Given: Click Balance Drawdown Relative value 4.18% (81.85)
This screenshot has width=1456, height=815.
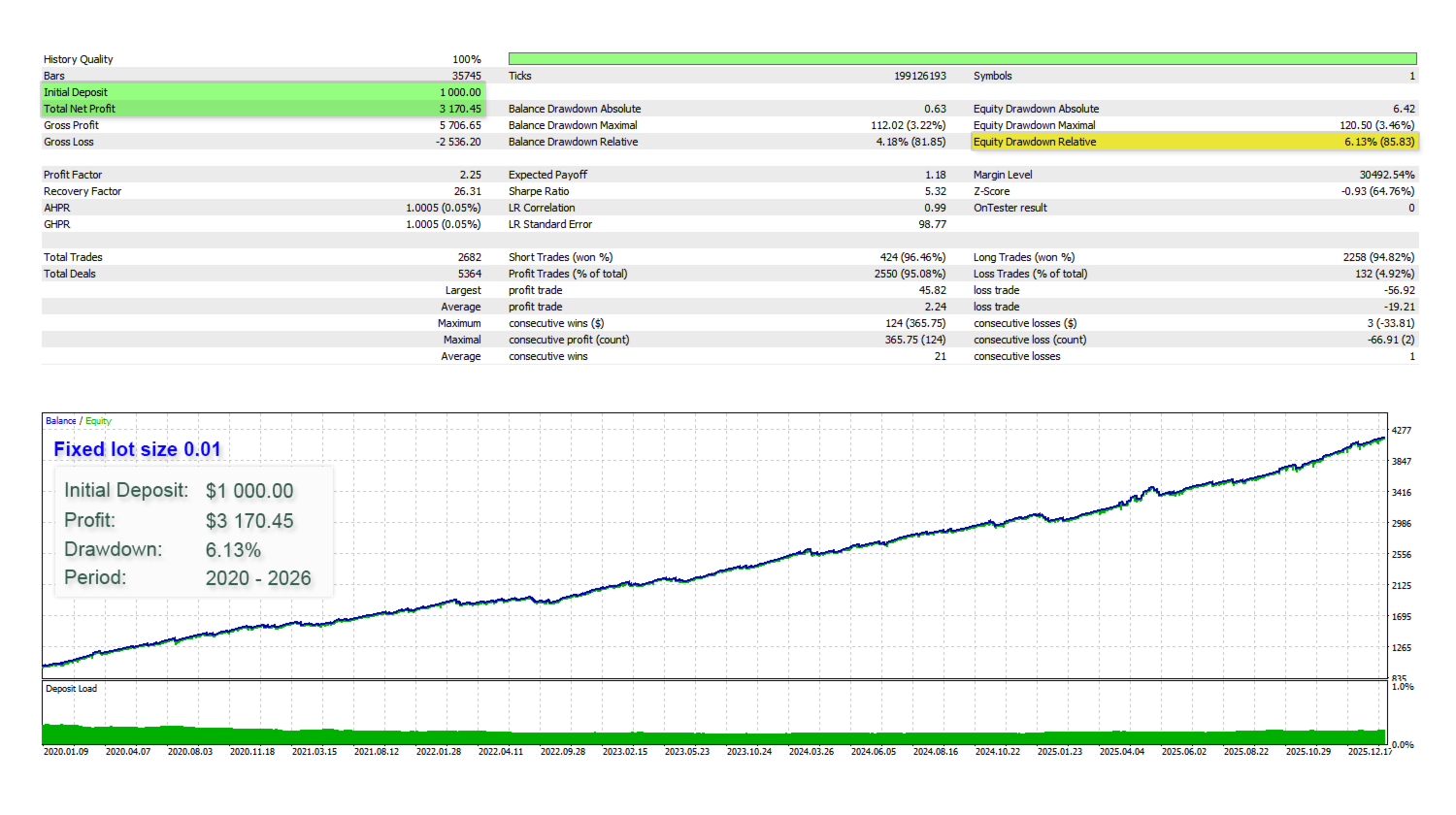Looking at the screenshot, I should coord(910,142).
